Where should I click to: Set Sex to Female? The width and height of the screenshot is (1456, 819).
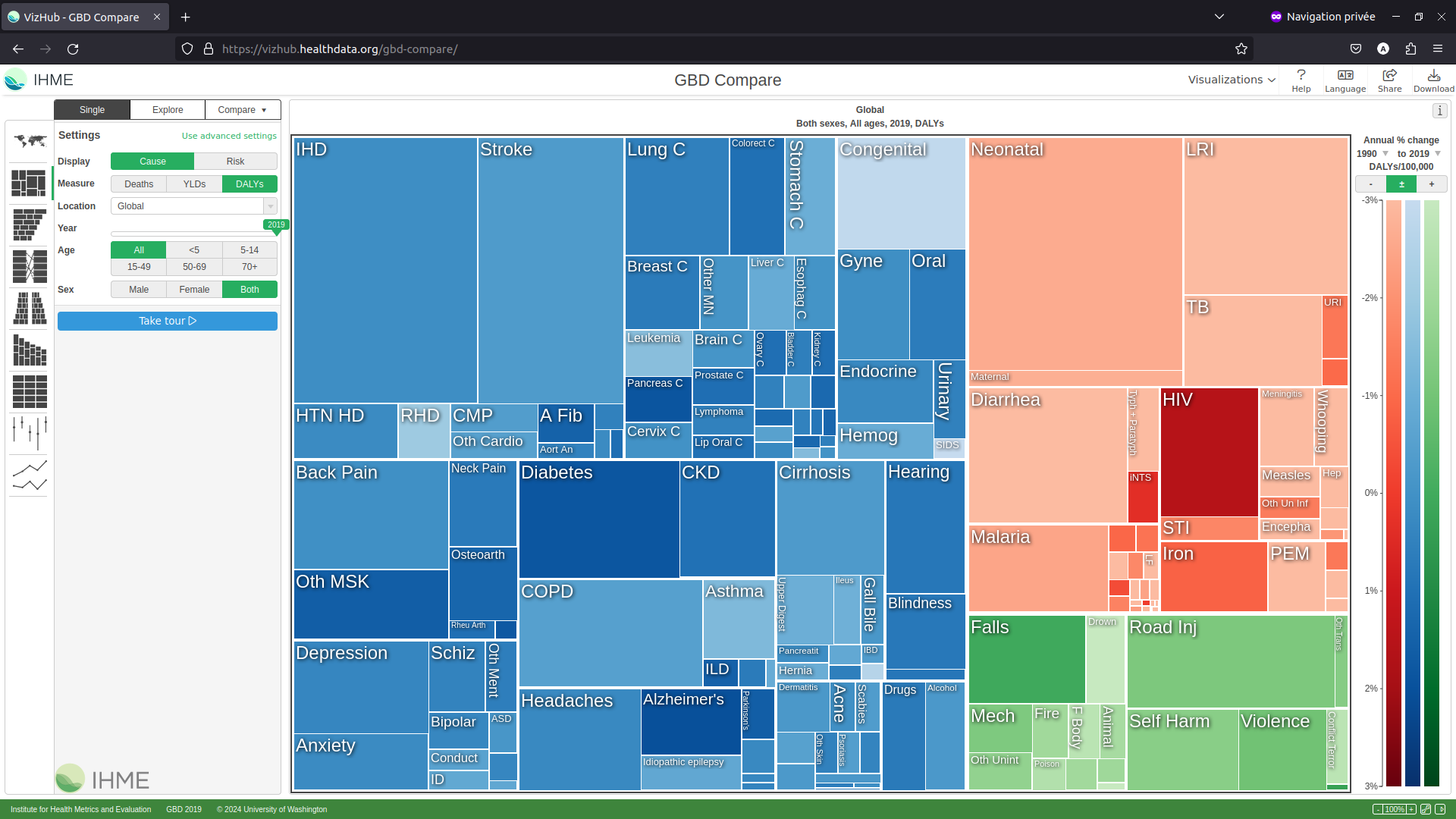click(194, 290)
